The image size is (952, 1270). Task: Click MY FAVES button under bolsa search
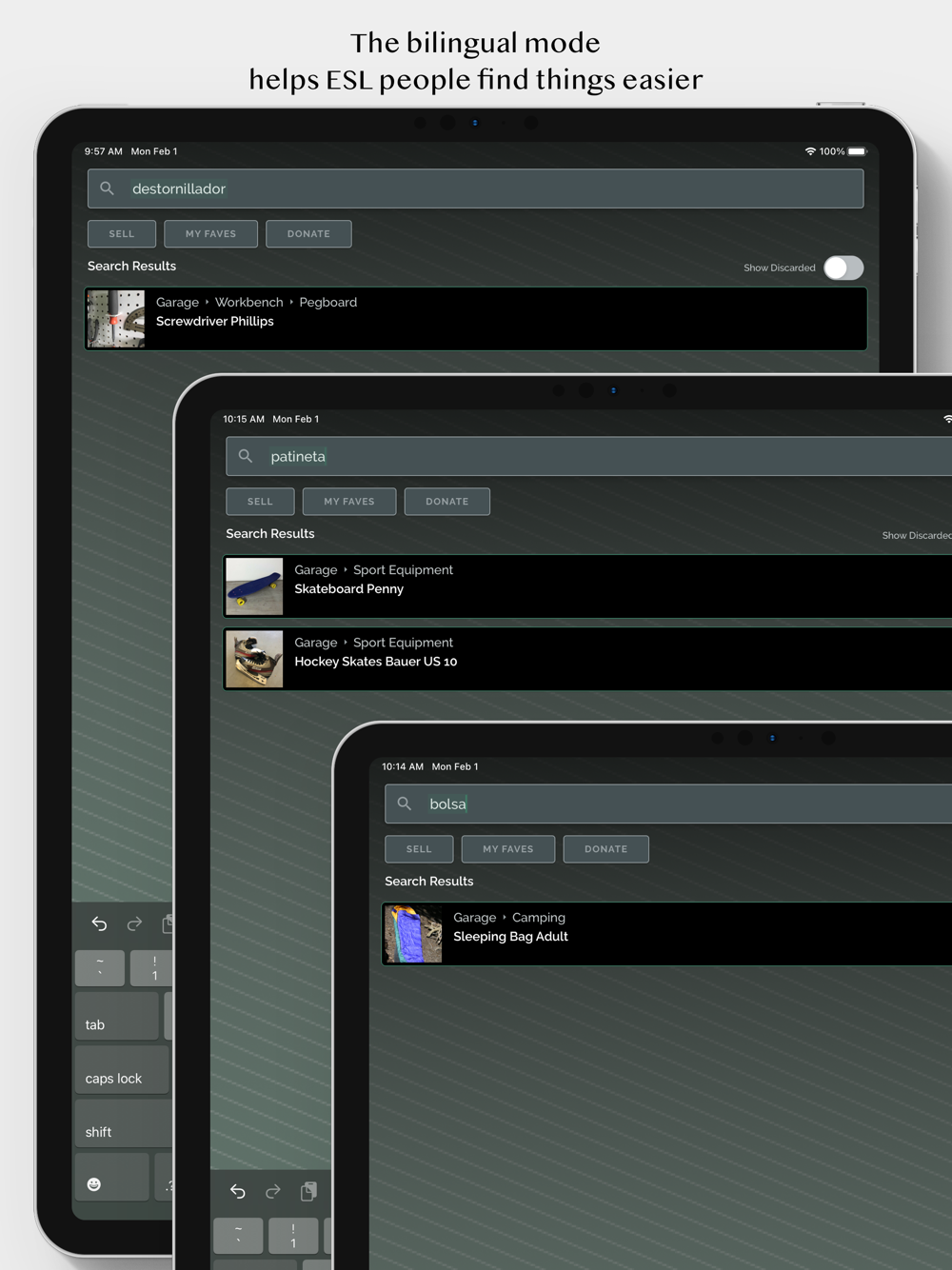point(508,849)
